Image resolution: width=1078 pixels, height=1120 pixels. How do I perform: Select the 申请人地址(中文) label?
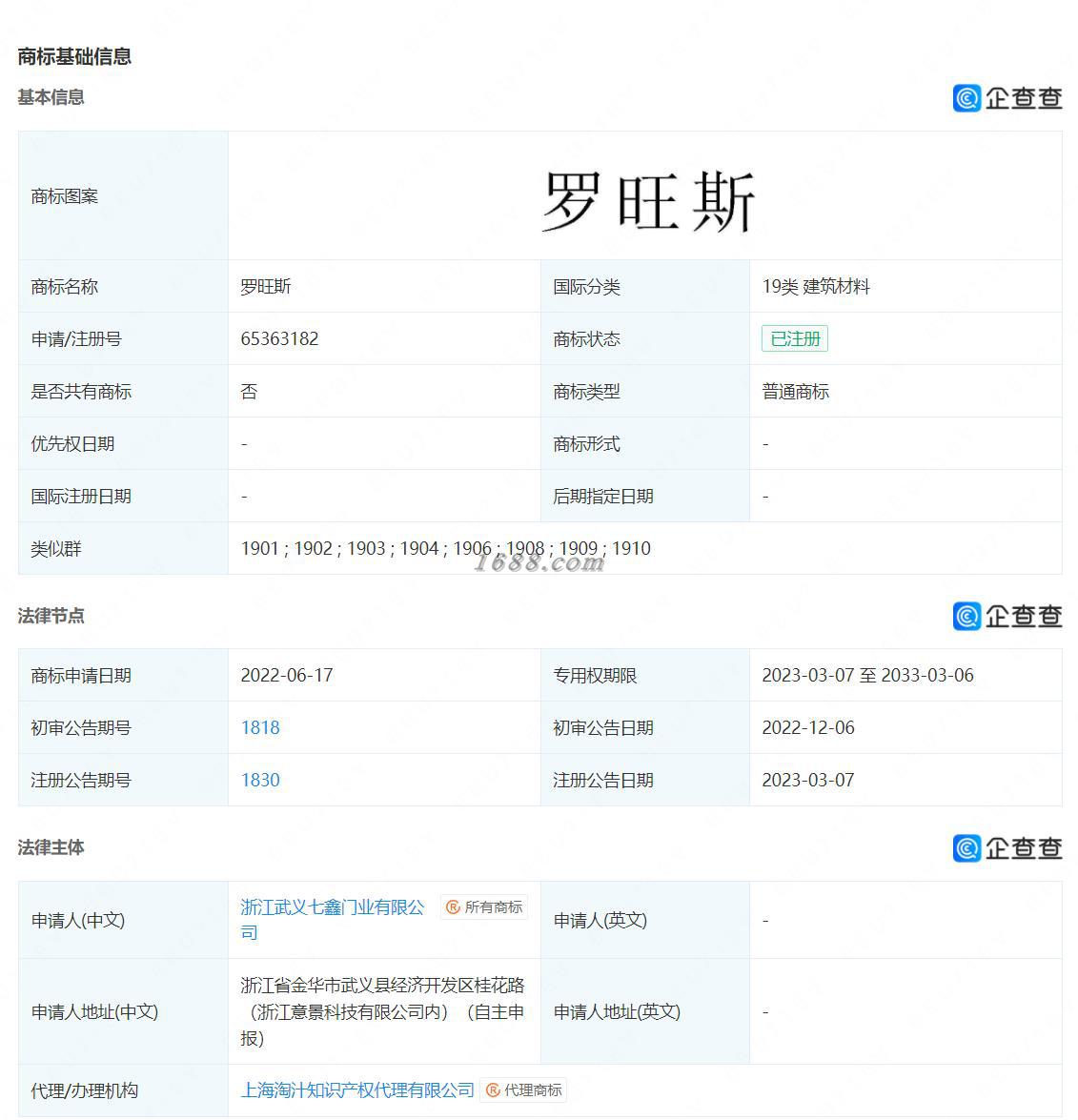pyautogui.click(x=94, y=1011)
